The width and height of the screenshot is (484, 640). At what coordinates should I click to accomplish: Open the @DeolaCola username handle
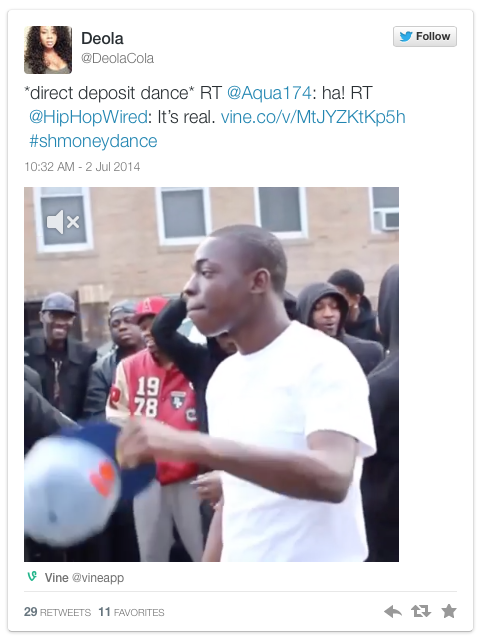coord(118,58)
